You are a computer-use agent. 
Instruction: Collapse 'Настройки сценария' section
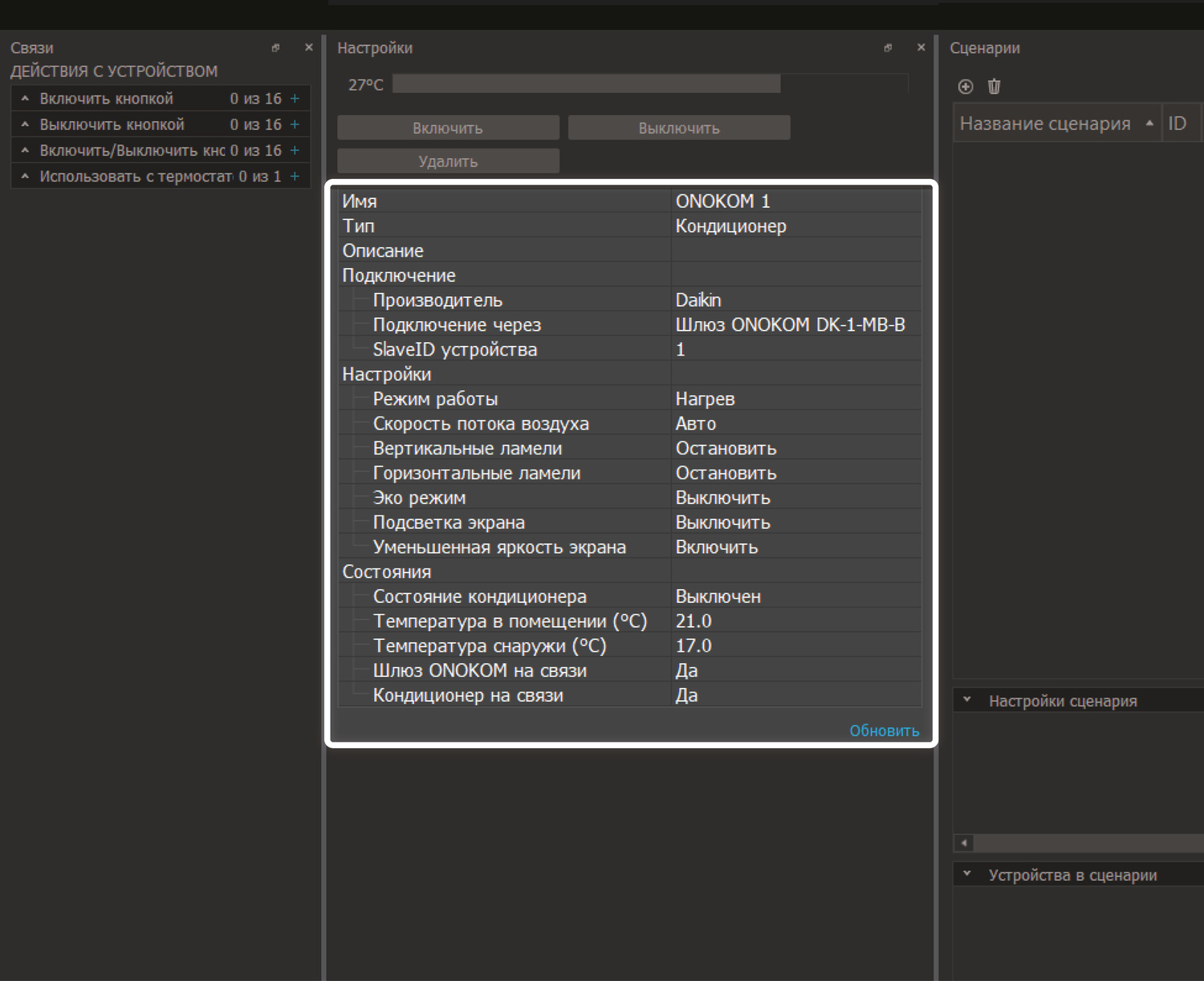tap(967, 700)
